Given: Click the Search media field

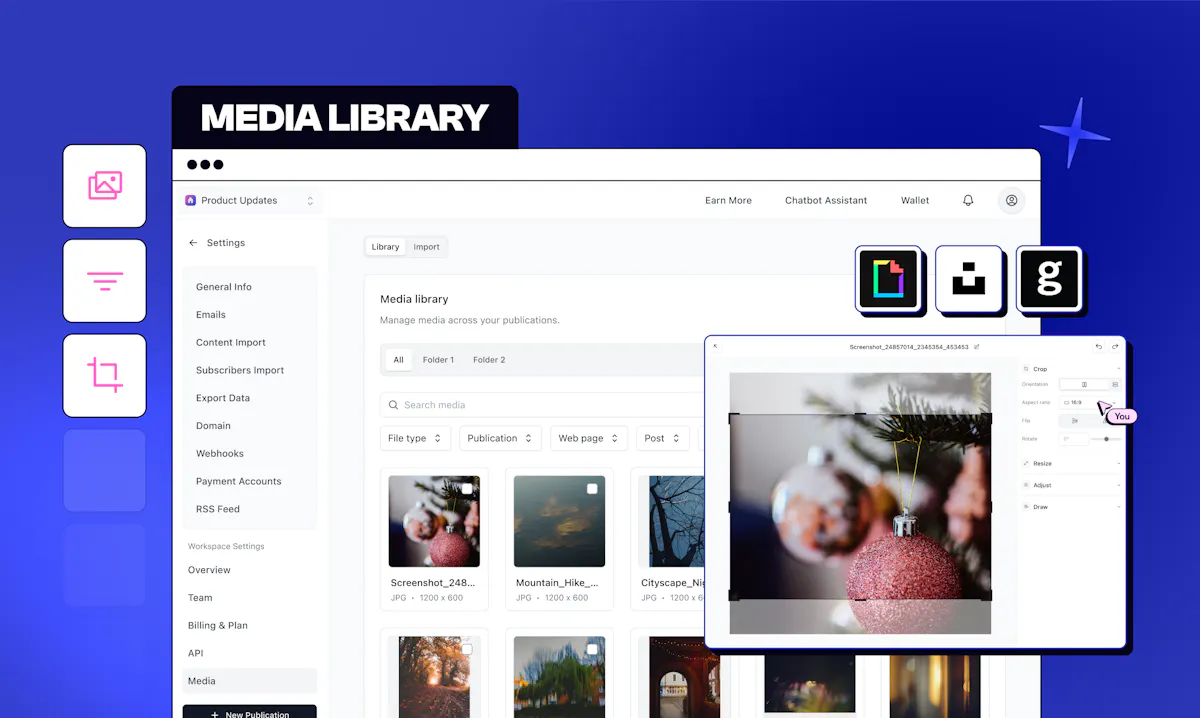Looking at the screenshot, I should tap(540, 405).
